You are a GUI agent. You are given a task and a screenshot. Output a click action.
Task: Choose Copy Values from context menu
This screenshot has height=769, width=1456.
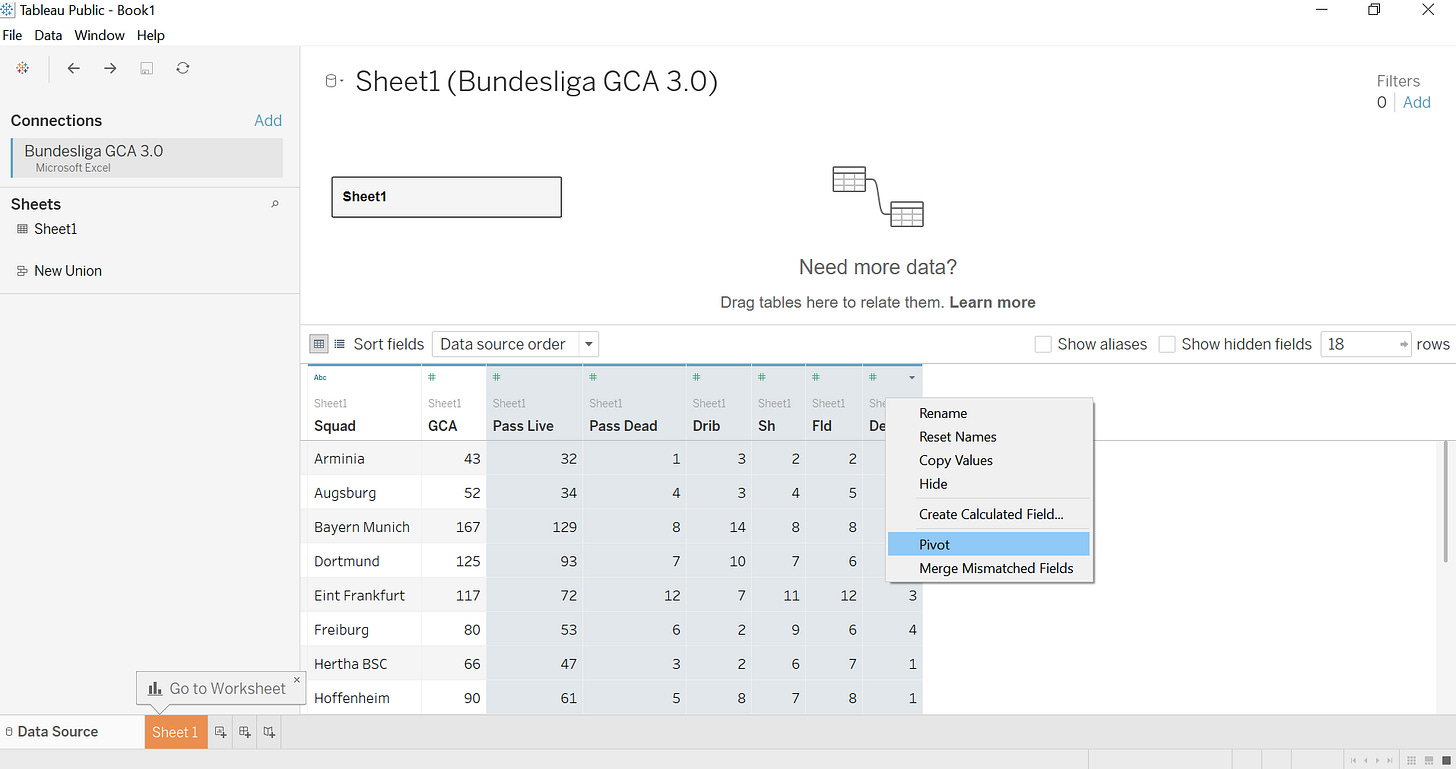click(x=989, y=461)
